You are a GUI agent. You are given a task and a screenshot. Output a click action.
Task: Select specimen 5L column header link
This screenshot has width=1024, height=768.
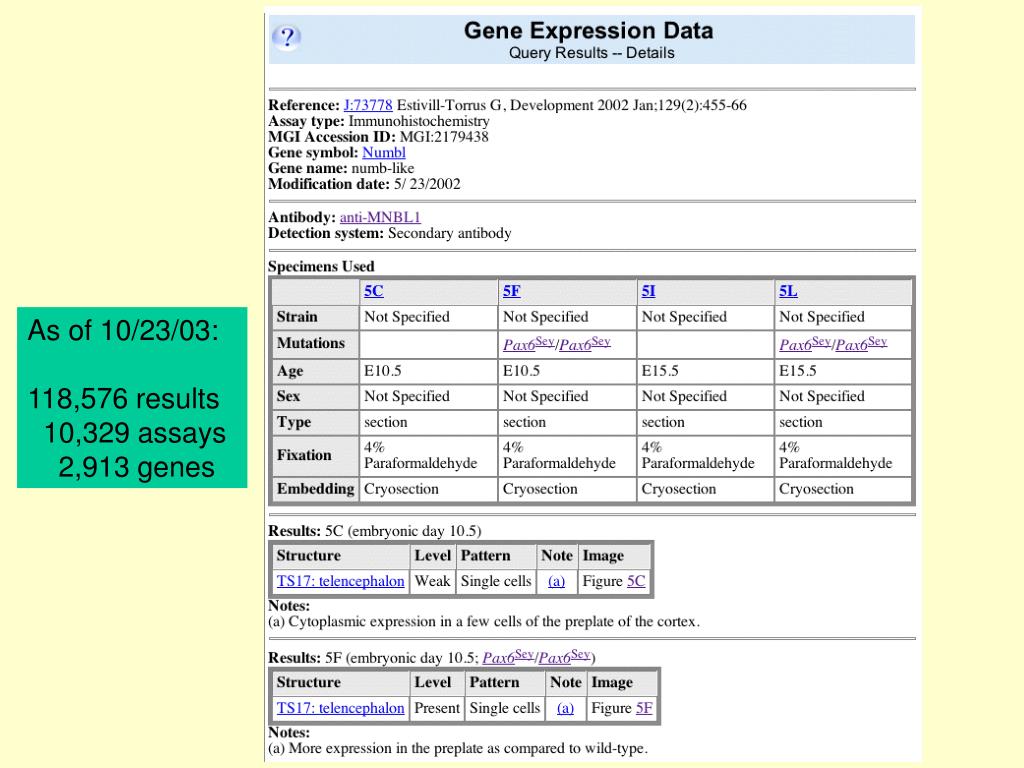788,291
